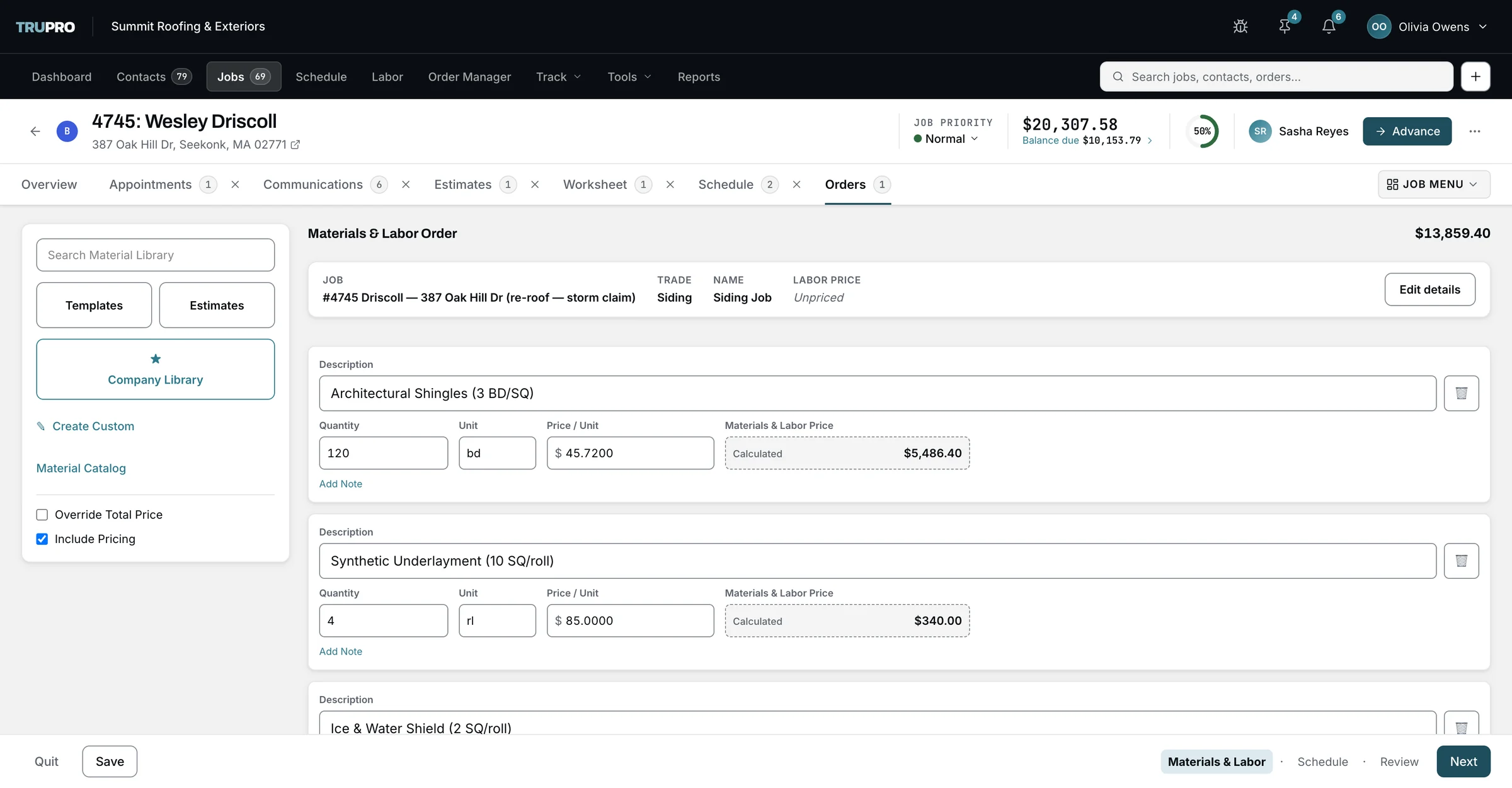
Task: Open the address external link icon
Action: (295, 145)
